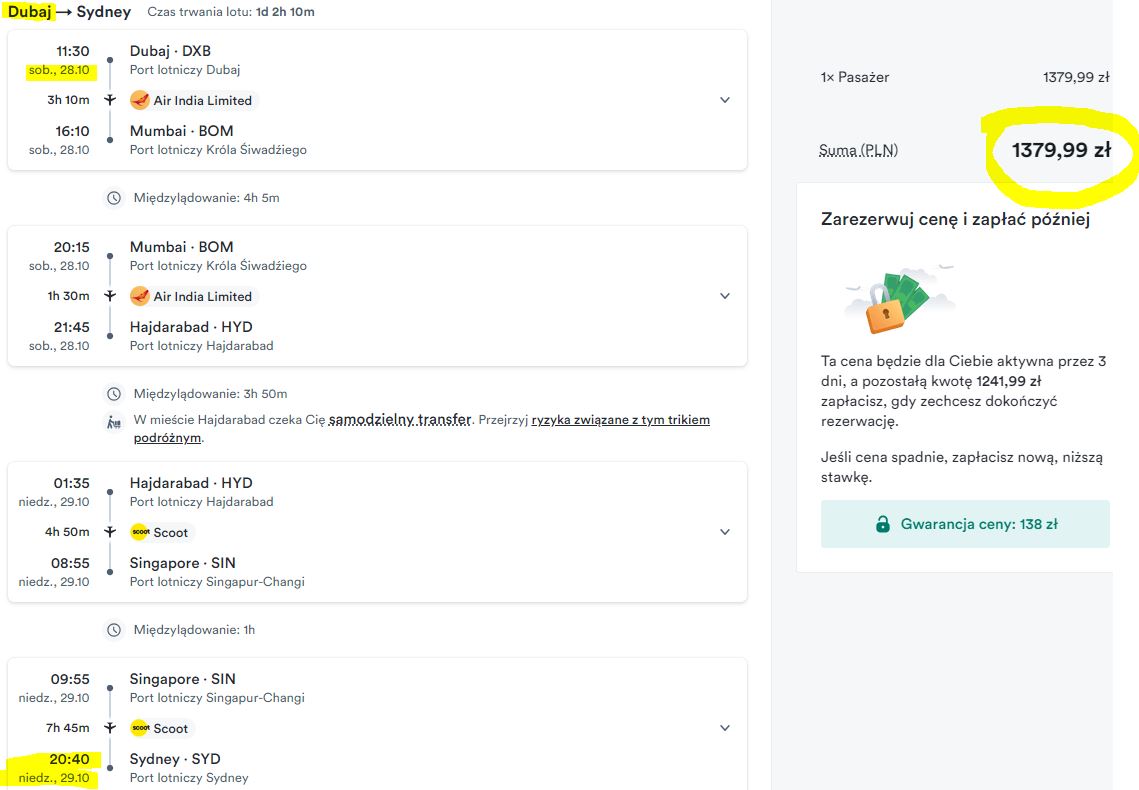1139x790 pixels.
Task: Click the clock icon beside 1h layover
Action: click(x=114, y=630)
